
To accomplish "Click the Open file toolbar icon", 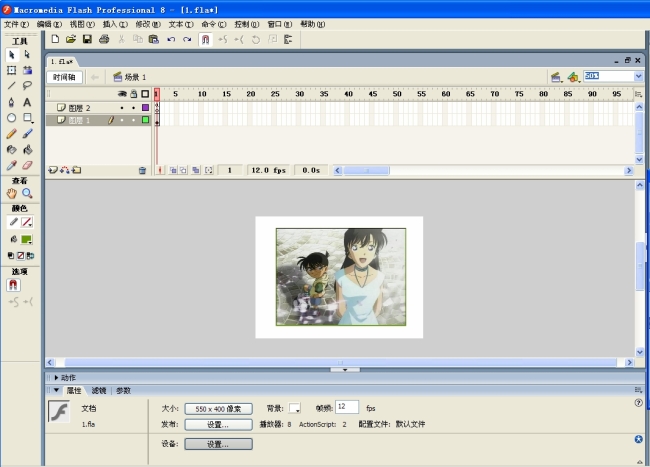I will coord(71,39).
